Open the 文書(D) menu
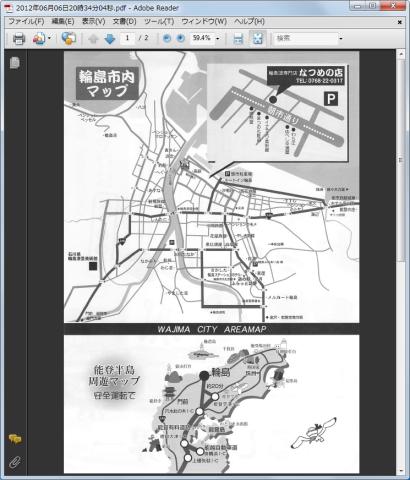 click(x=124, y=22)
